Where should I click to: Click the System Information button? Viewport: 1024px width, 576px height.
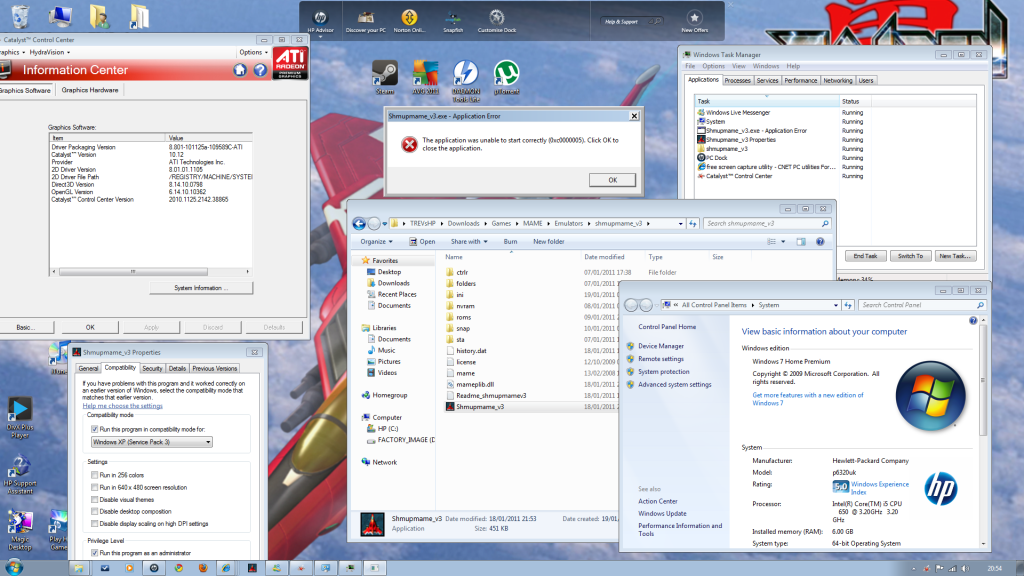tap(201, 288)
